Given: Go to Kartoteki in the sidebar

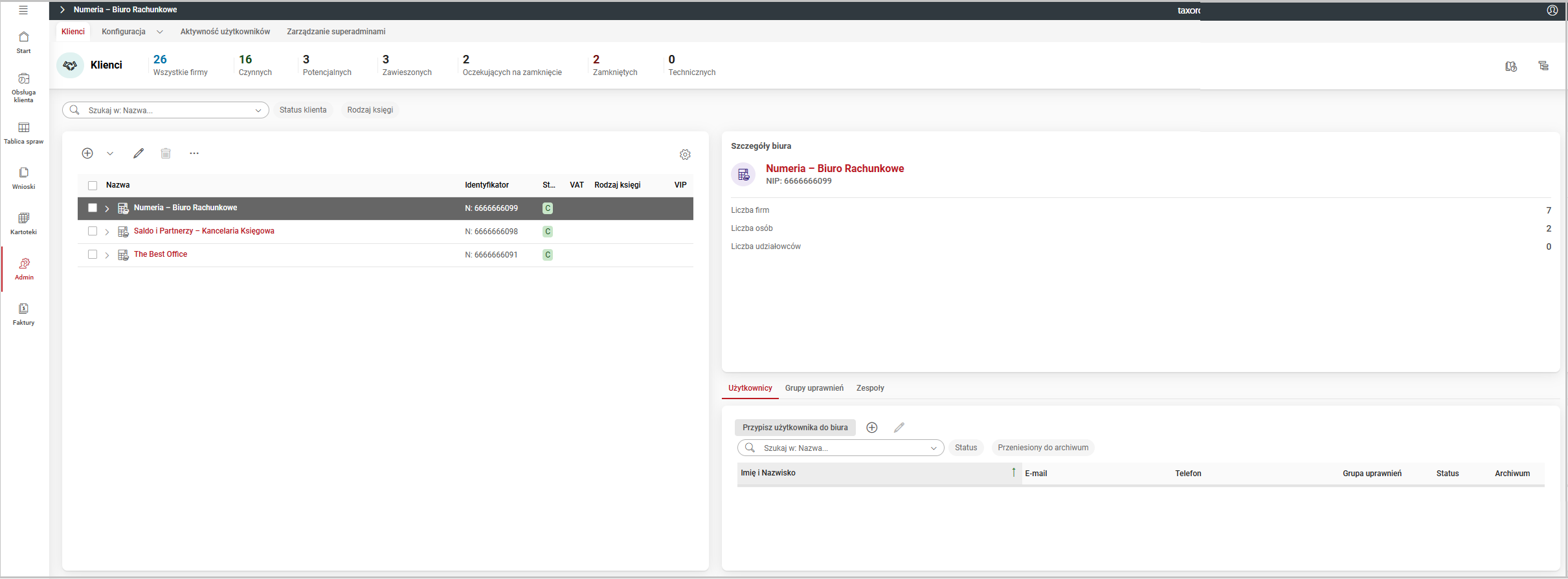Looking at the screenshot, I should (x=24, y=223).
